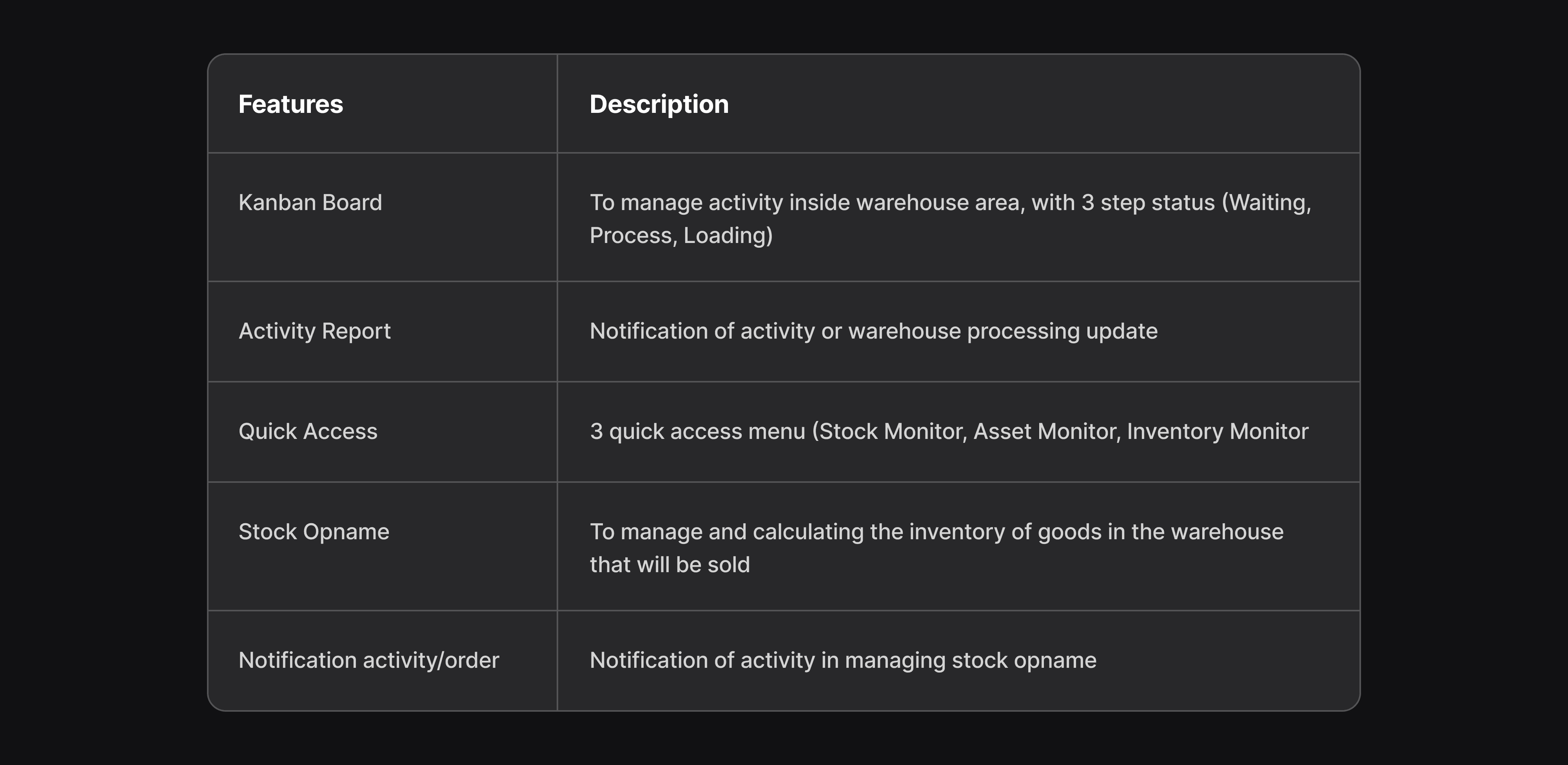Click the word 'Waiting' in the Kanban description
This screenshot has width=1568, height=765.
click(x=1267, y=203)
